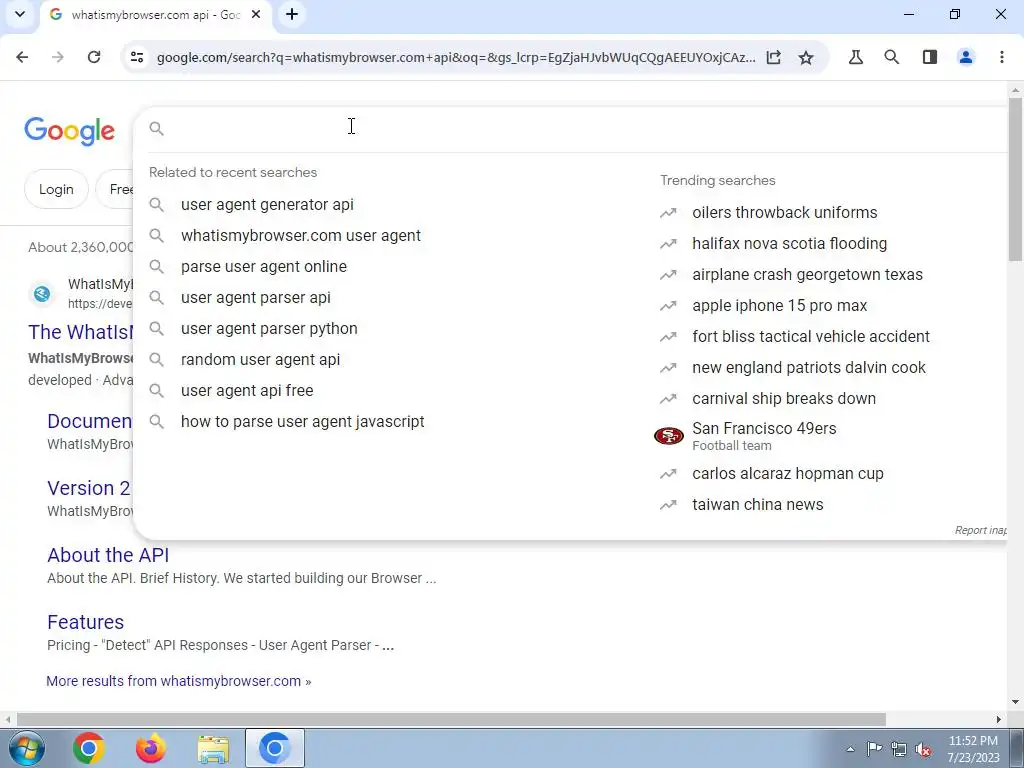Choose suggestion whatismybrowser.com user agent

pos(300,236)
